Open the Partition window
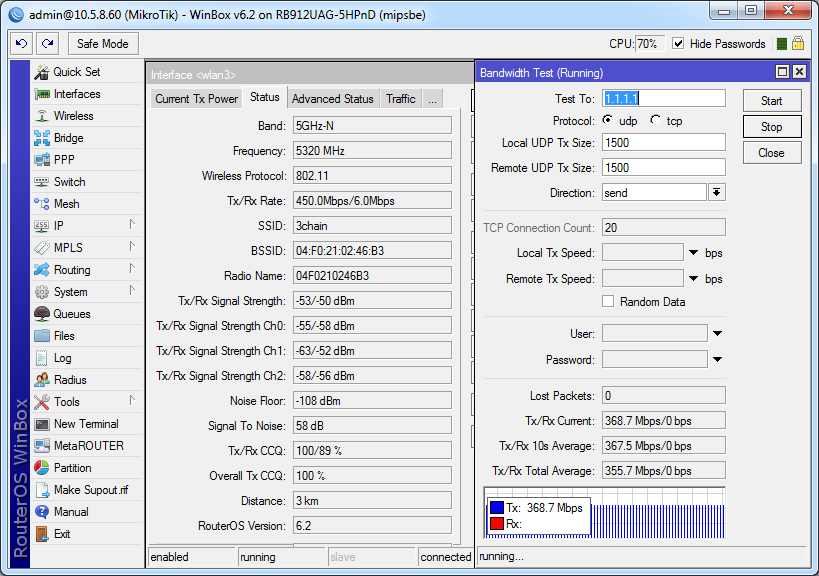819x576 pixels. click(86, 468)
